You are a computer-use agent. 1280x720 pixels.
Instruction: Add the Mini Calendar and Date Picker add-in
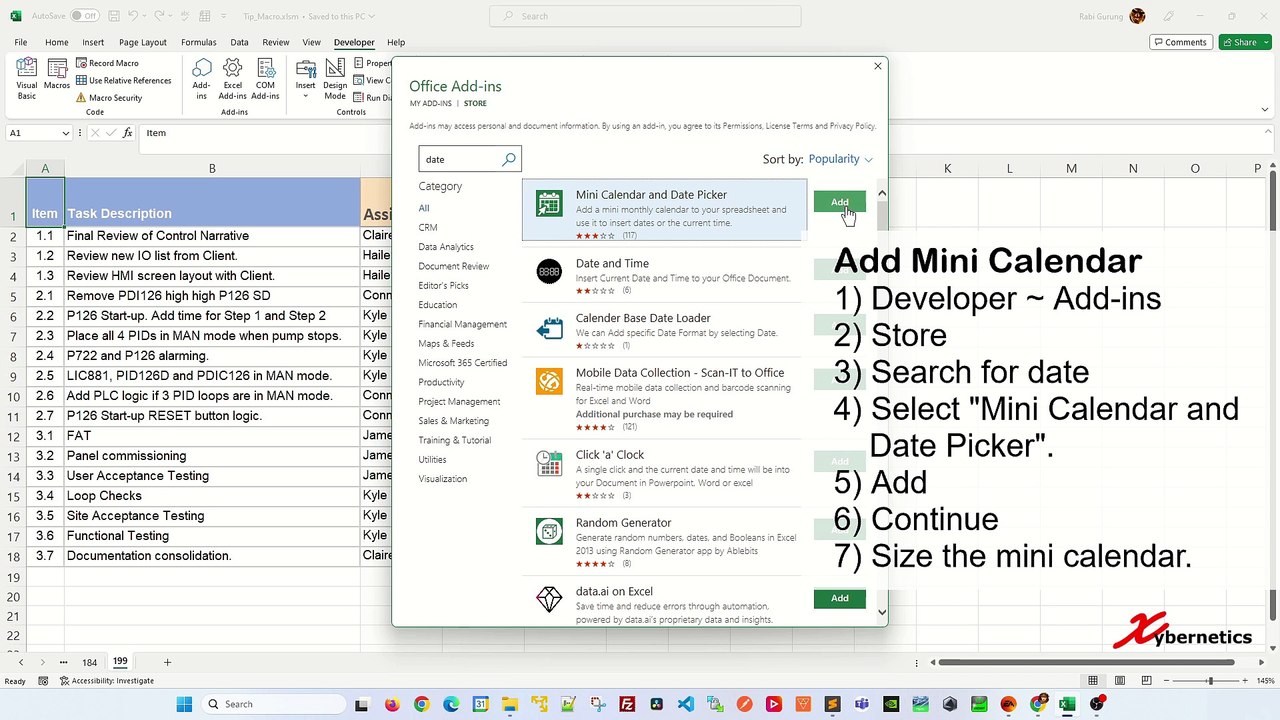click(839, 202)
